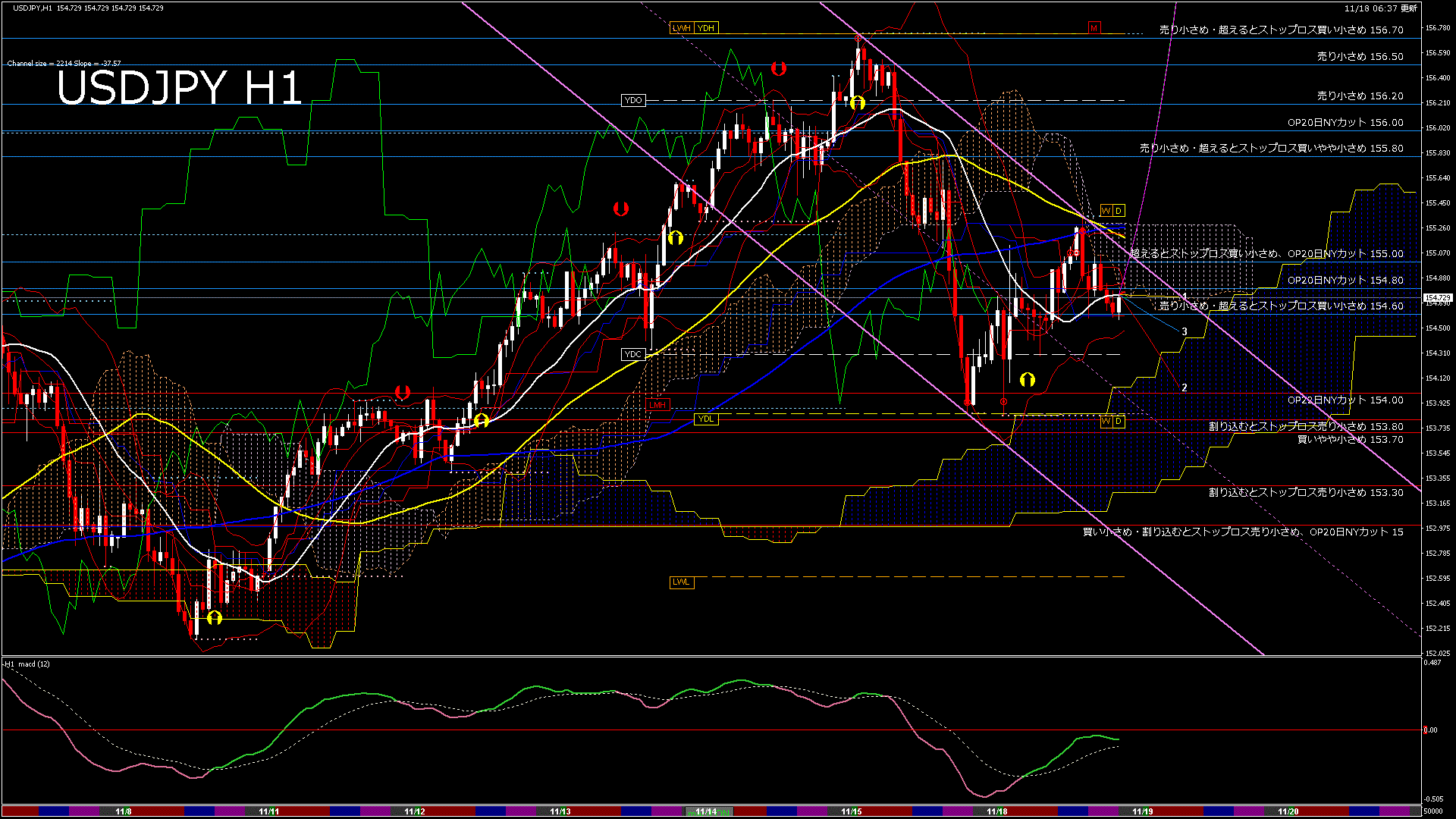The height and width of the screenshot is (819, 1456).
Task: Click the rightmost yellow up-arrow signal
Action: click(x=1028, y=379)
